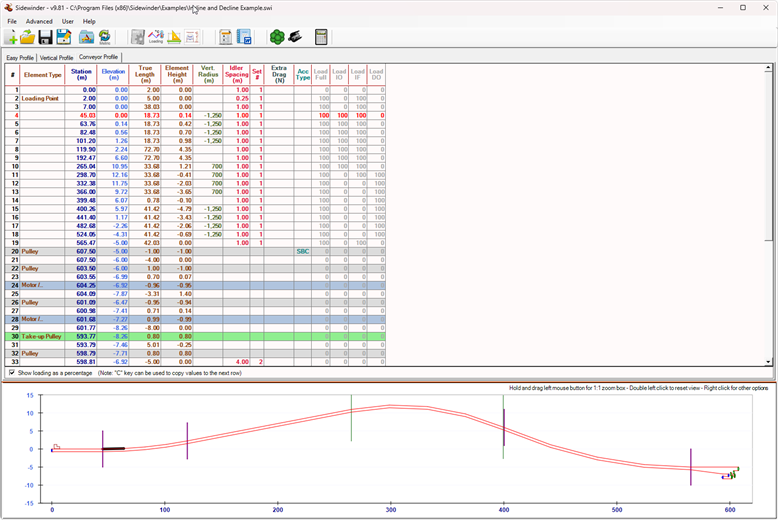This screenshot has height=520, width=778.
Task: Open a file with the folder icon
Action: (28, 37)
